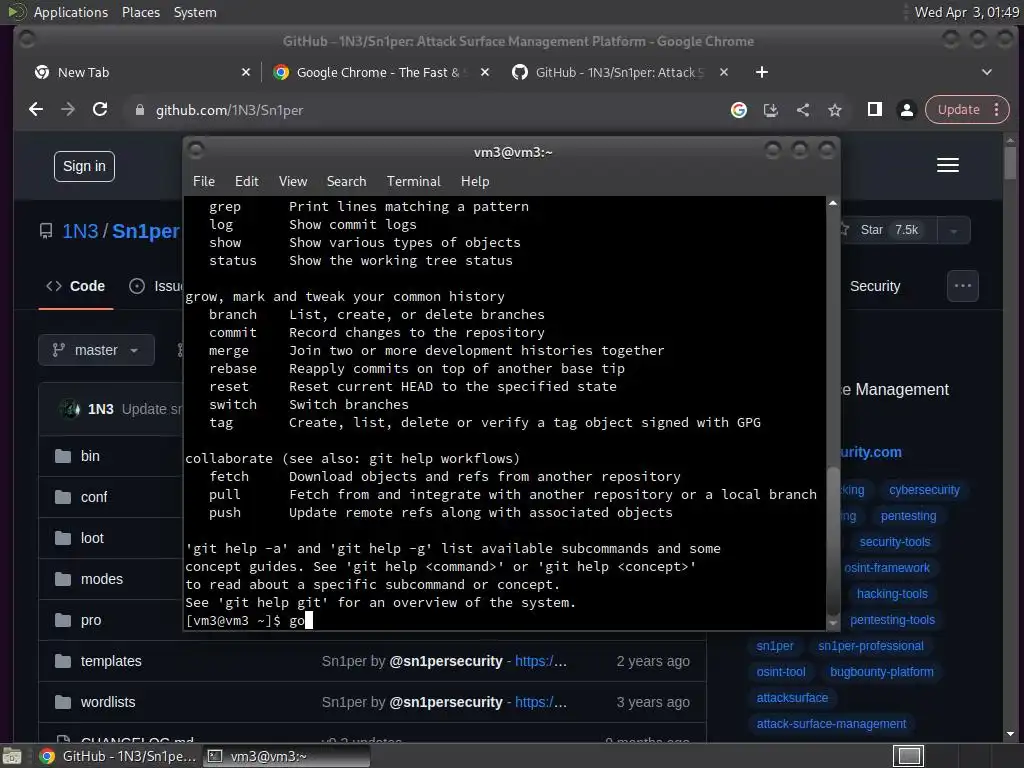Click the bugbounty-platform topic tag

click(882, 672)
